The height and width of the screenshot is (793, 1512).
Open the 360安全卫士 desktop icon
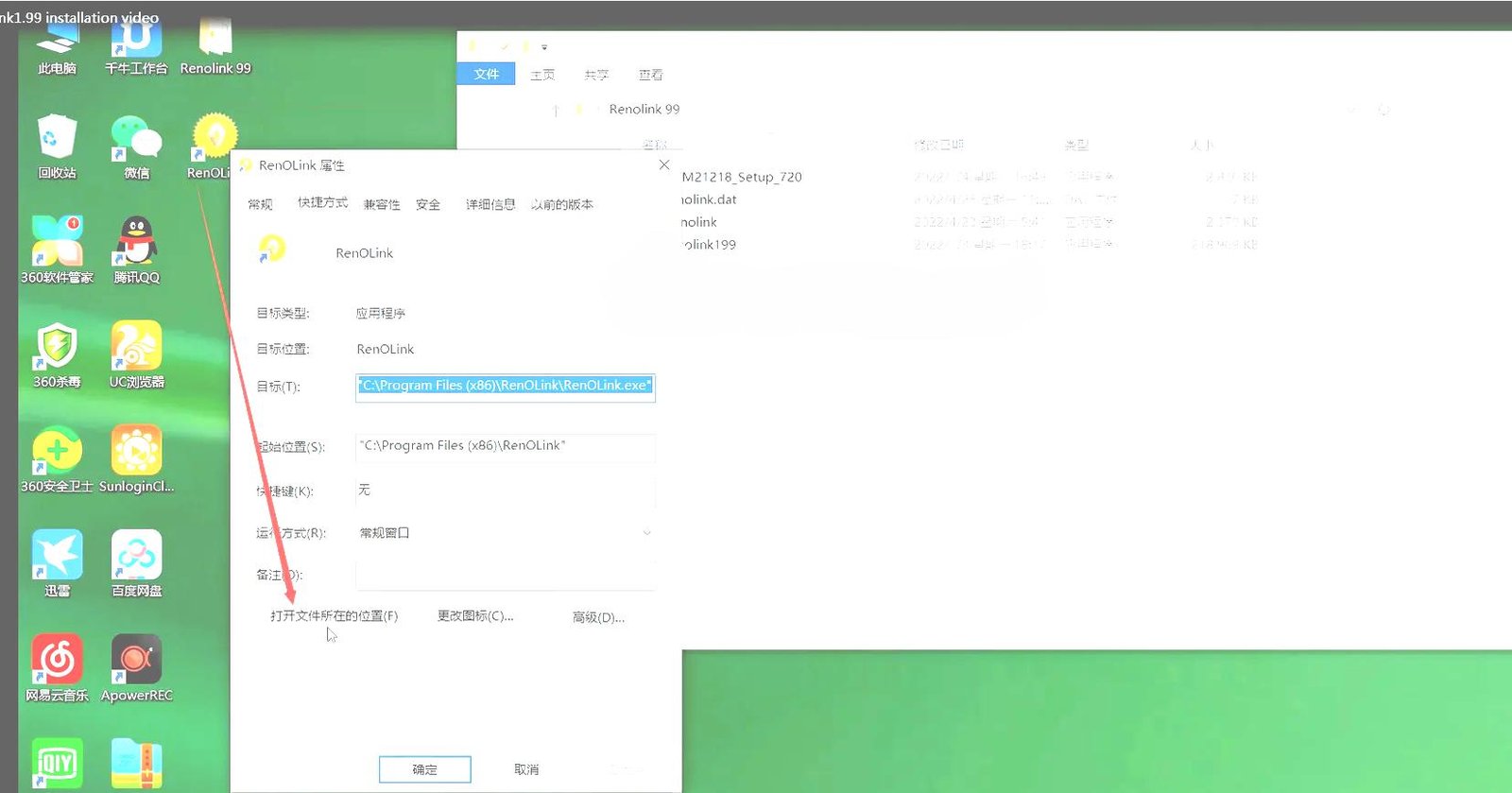57,460
